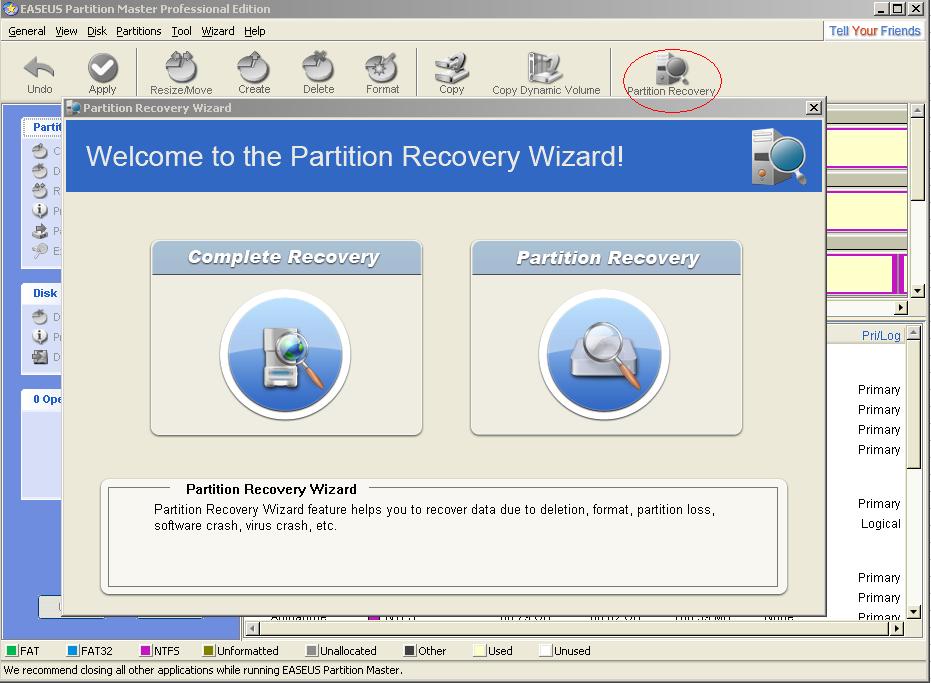
Task: Click the Unallocated gray legend swatch
Action: coord(311,650)
